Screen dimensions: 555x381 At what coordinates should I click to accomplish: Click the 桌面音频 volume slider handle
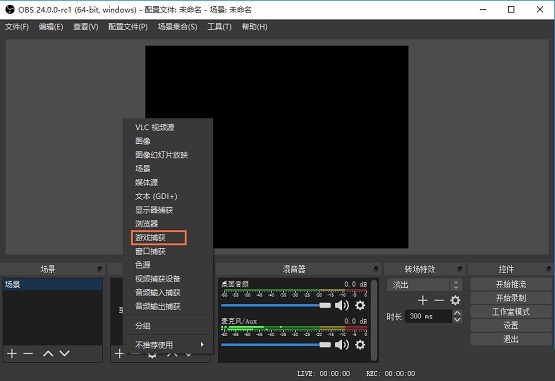[x=325, y=305]
